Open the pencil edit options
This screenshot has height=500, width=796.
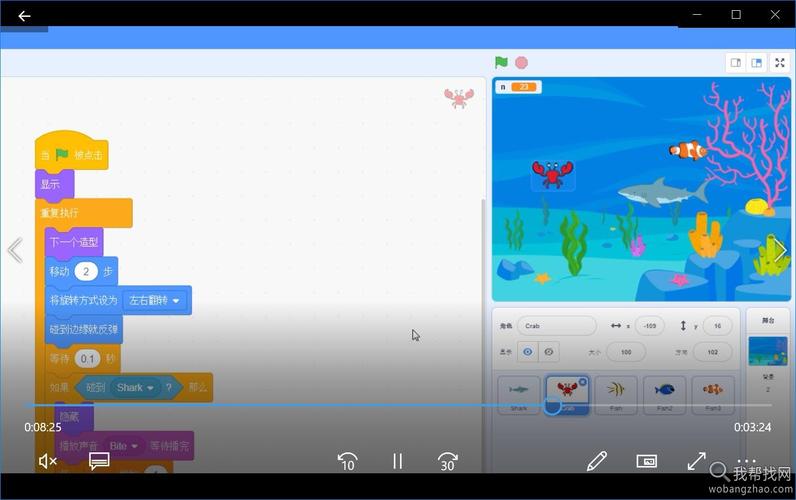coord(596,461)
